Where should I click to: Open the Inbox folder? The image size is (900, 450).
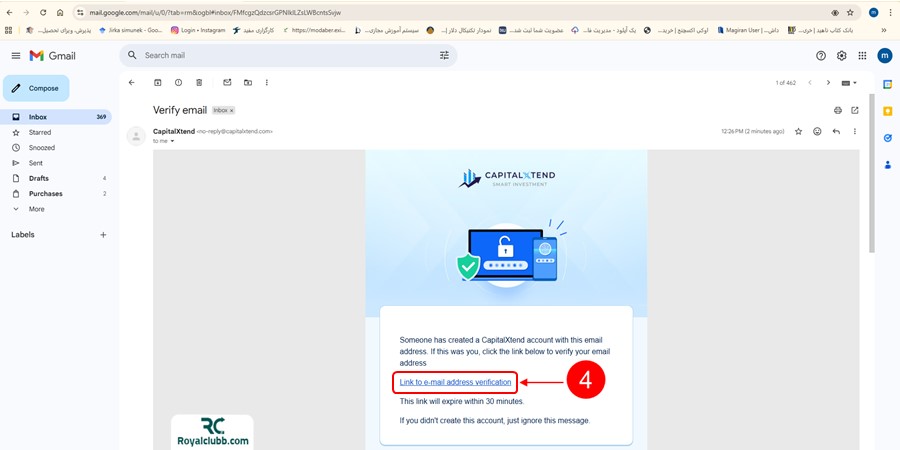56,117
